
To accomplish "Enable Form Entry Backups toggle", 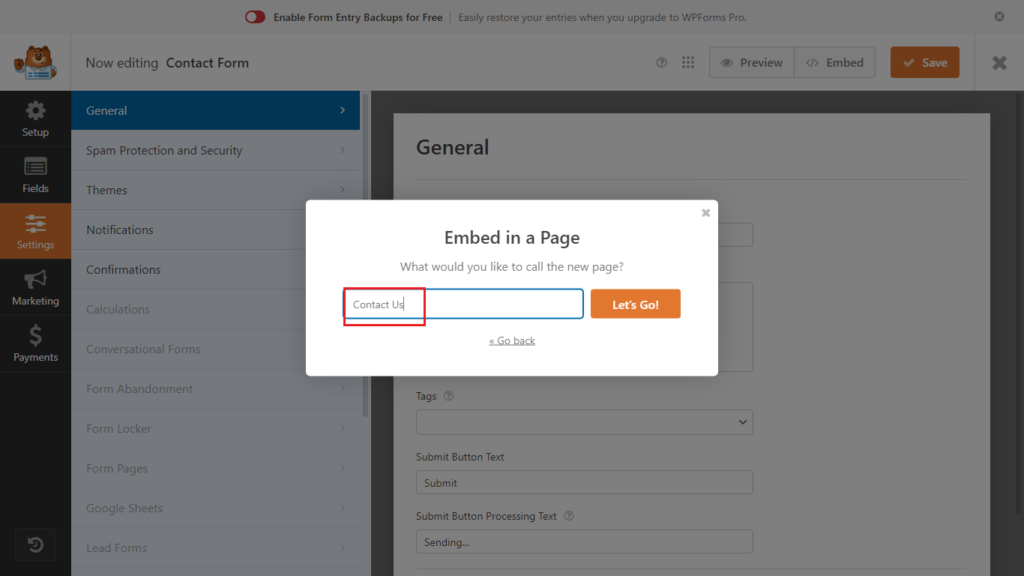I will pyautogui.click(x=255, y=17).
